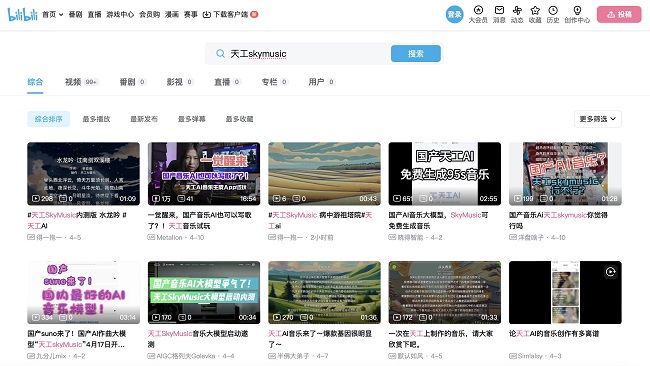Open title 论天工AI的音乐创作有多离谱
This screenshot has height=366, width=650.
click(554, 334)
